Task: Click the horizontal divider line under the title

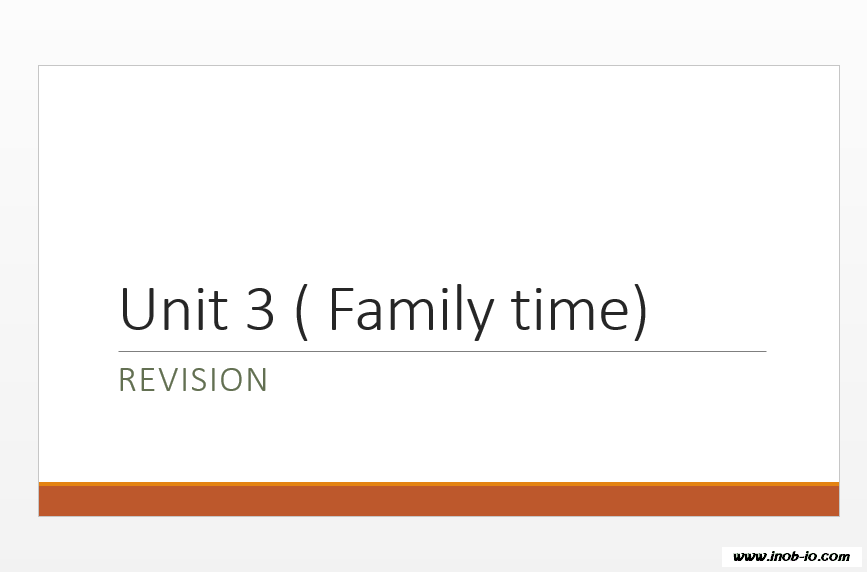Action: point(442,351)
